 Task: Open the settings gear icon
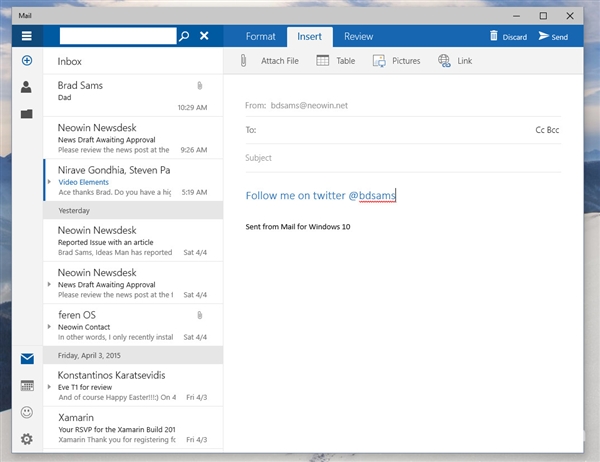pos(26,438)
